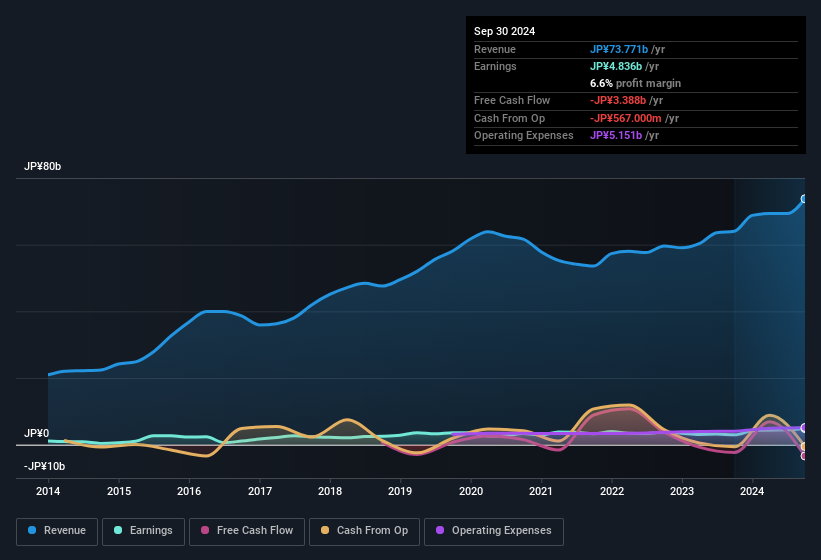The image size is (821, 560).
Task: Click the JP¥73.771b revenue value
Action: (x=619, y=49)
